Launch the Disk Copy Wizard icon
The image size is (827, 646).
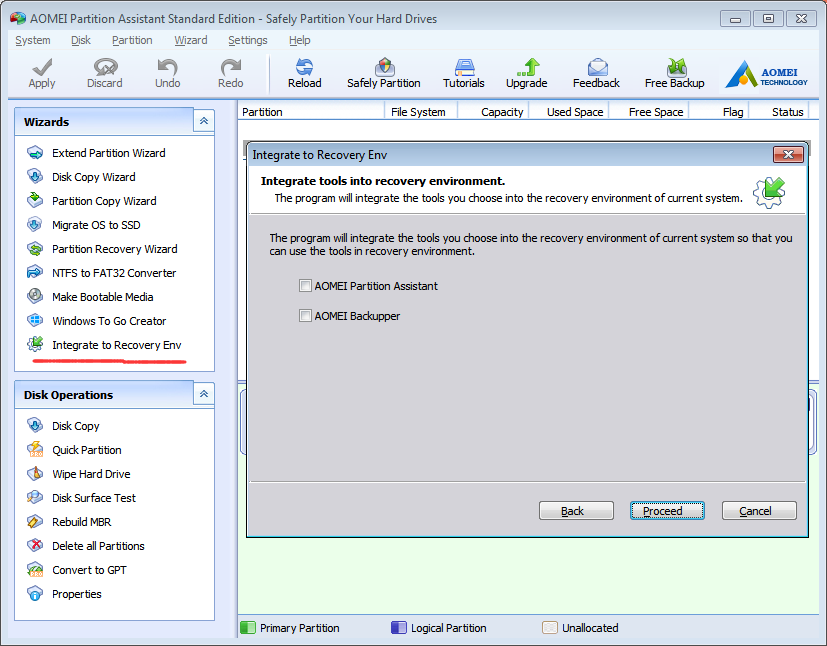point(35,177)
